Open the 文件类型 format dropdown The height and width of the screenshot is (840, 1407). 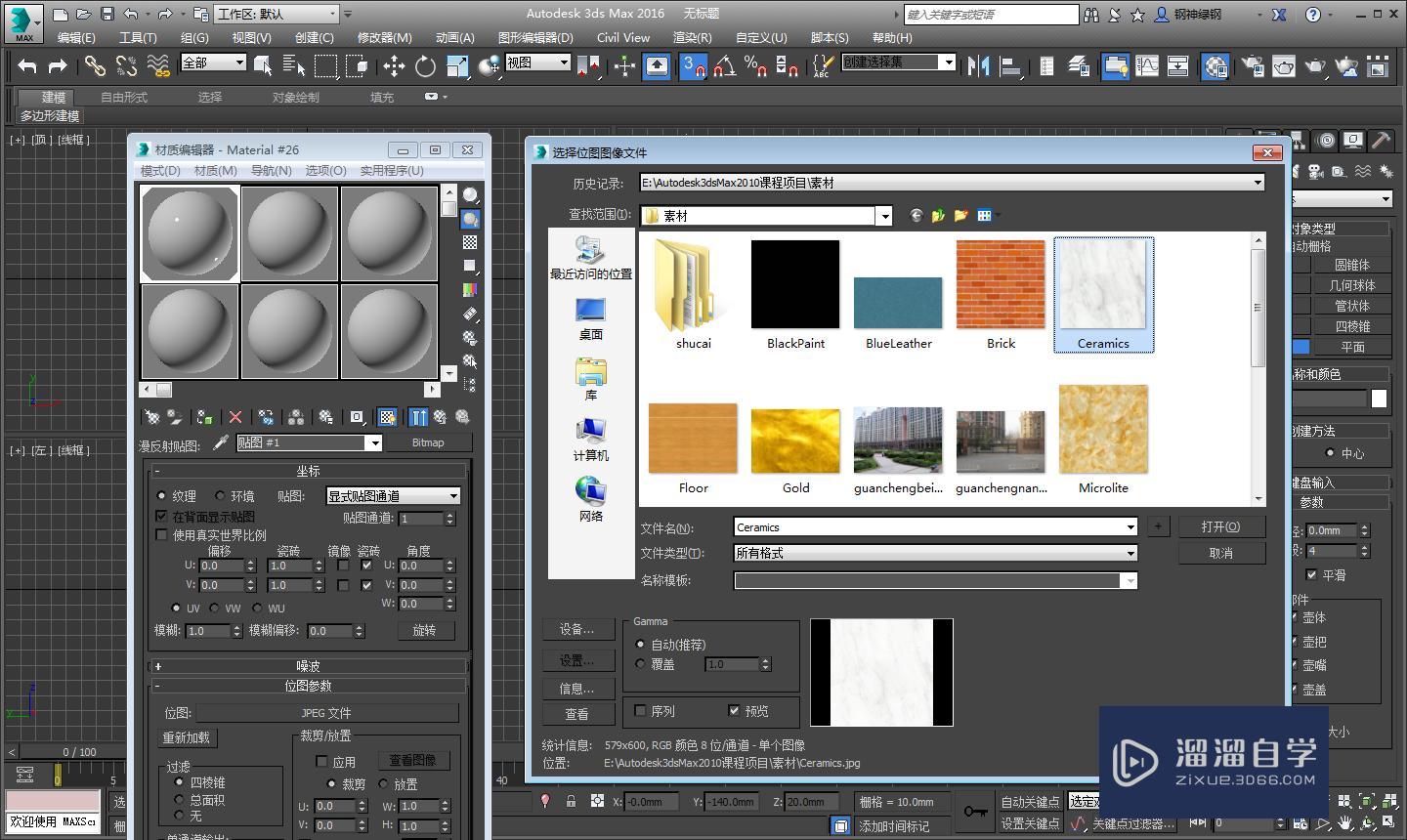[1130, 553]
